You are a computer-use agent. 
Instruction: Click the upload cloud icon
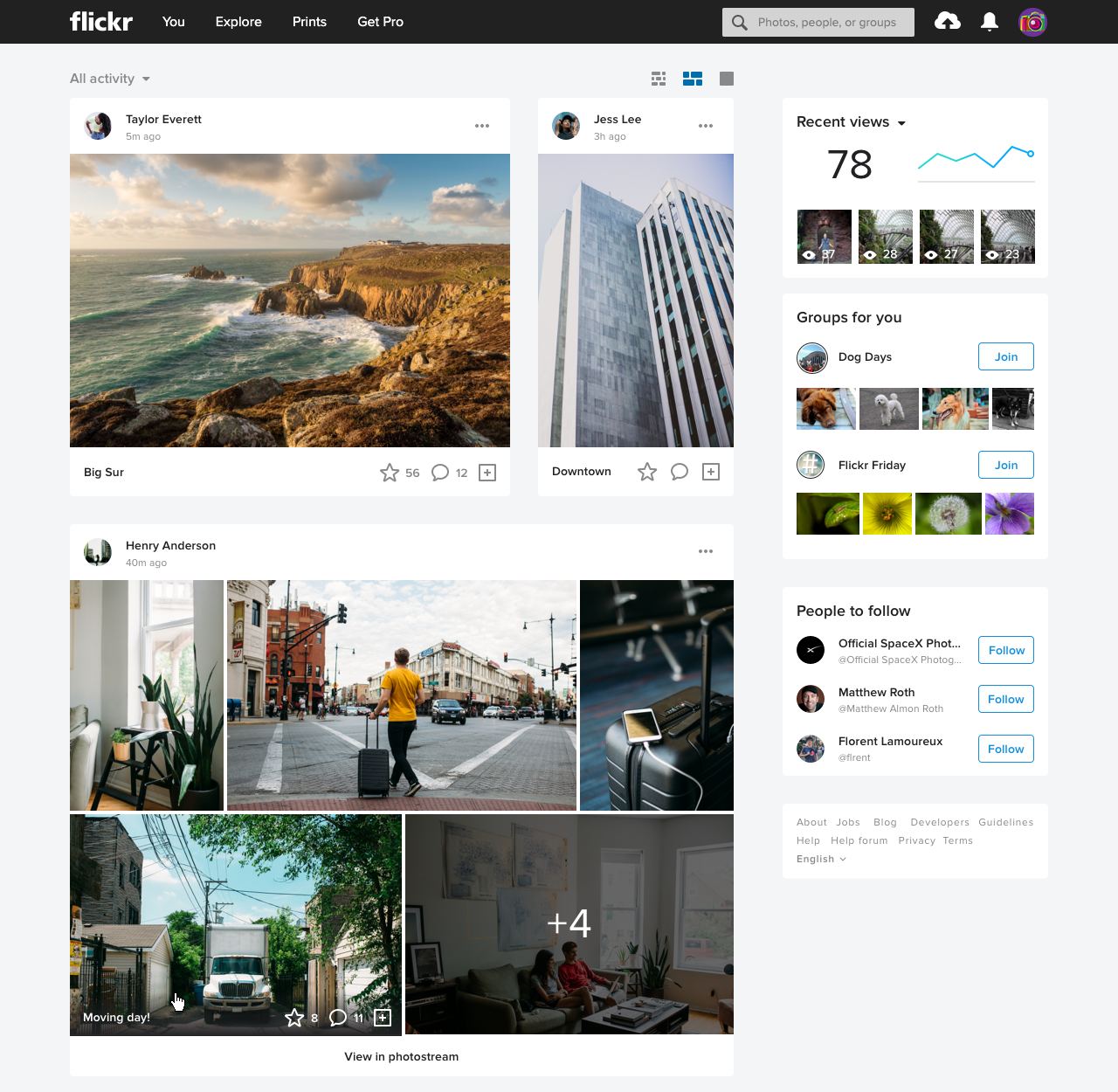(948, 22)
